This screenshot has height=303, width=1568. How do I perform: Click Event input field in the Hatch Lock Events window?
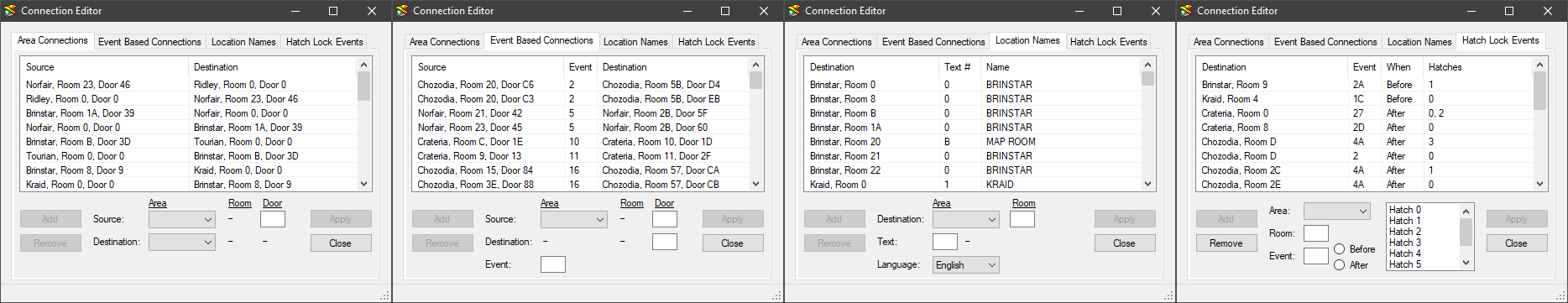1316,256
